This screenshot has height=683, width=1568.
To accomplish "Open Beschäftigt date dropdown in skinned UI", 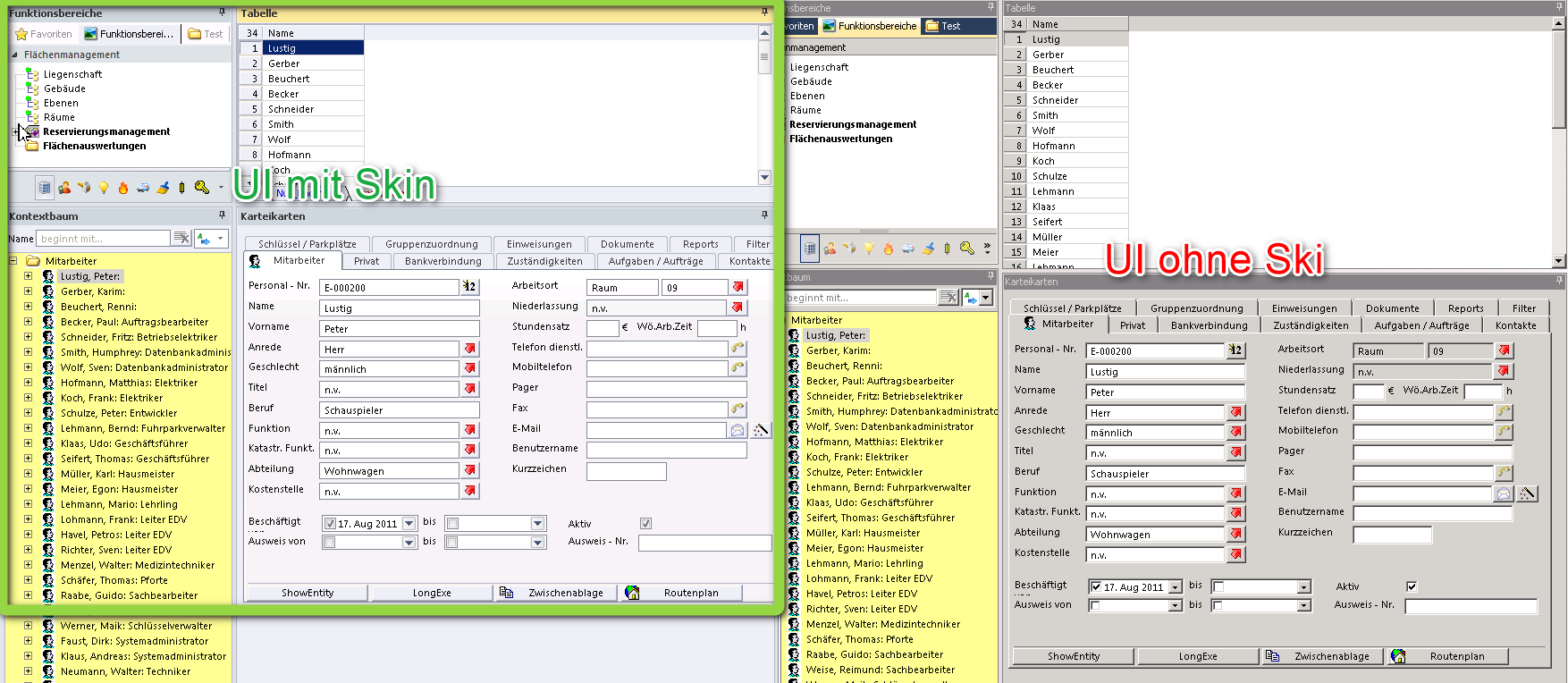I will pos(409,524).
